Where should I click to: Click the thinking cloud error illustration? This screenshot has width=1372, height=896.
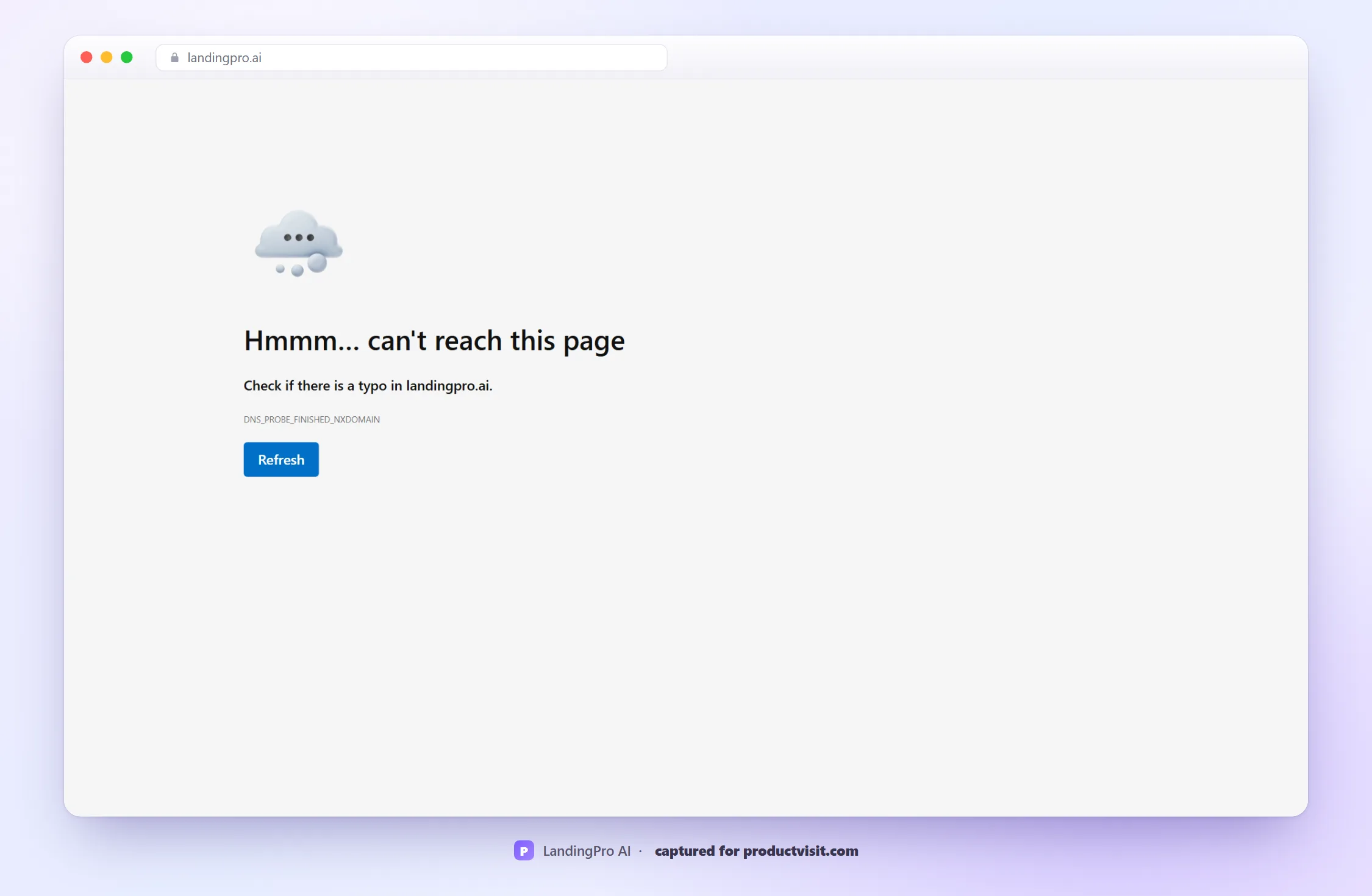pos(299,243)
